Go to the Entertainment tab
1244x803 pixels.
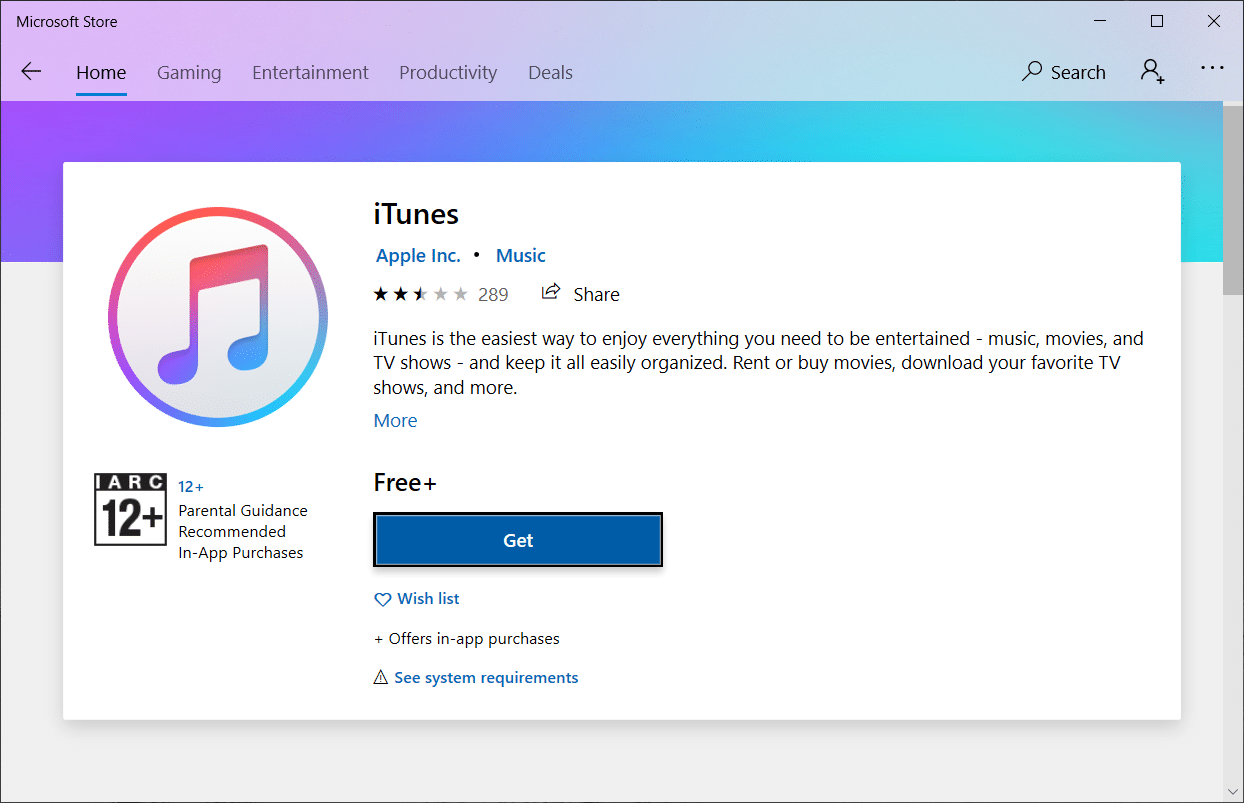click(x=310, y=73)
